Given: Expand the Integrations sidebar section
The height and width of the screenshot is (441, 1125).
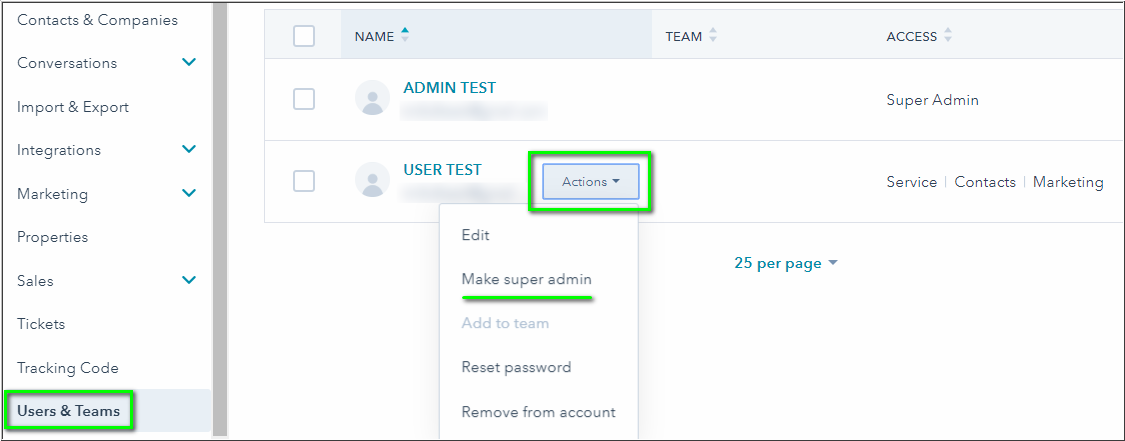Looking at the screenshot, I should pos(189,150).
